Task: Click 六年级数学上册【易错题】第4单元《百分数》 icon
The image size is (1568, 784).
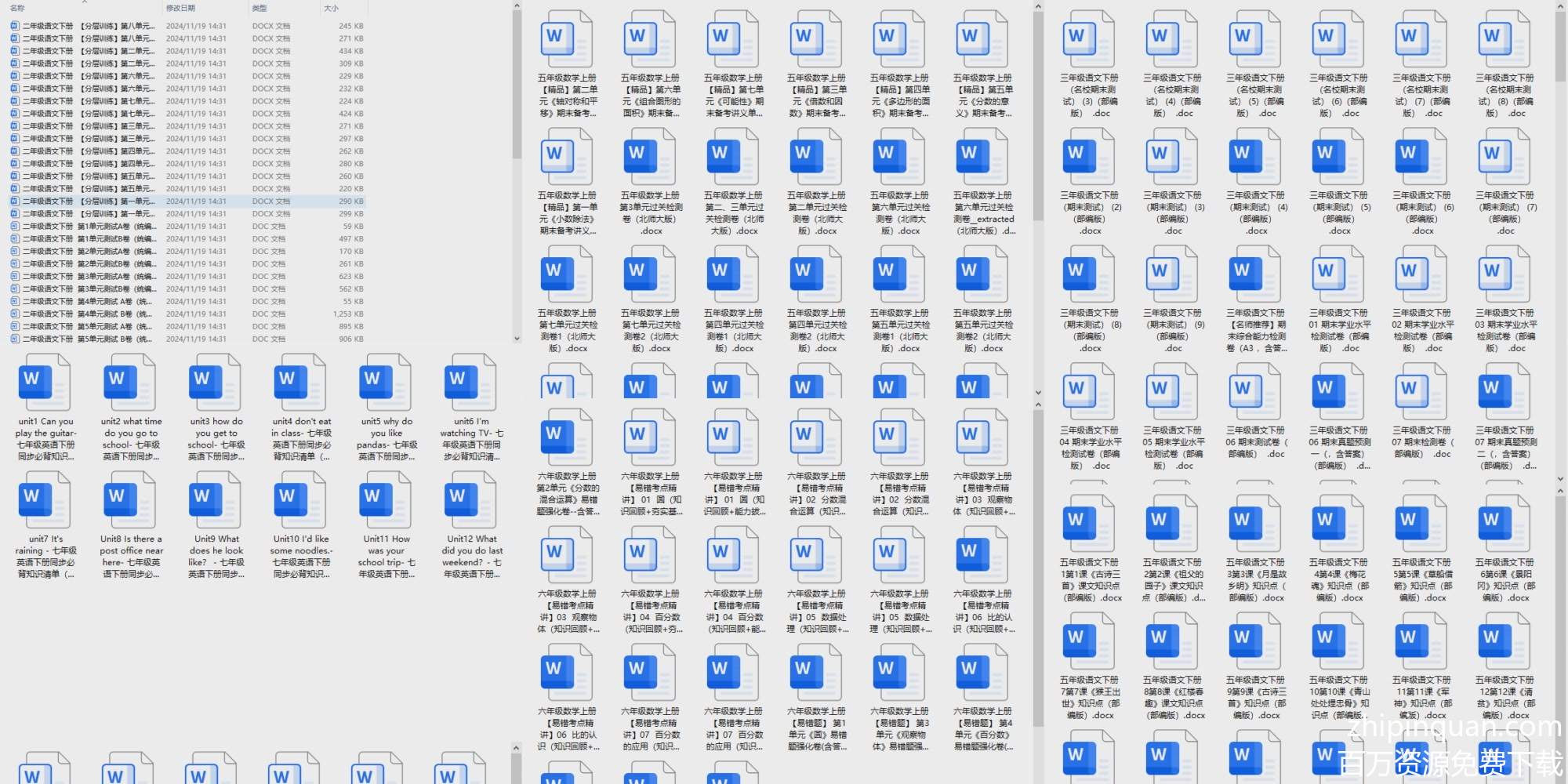Action: coord(983,672)
